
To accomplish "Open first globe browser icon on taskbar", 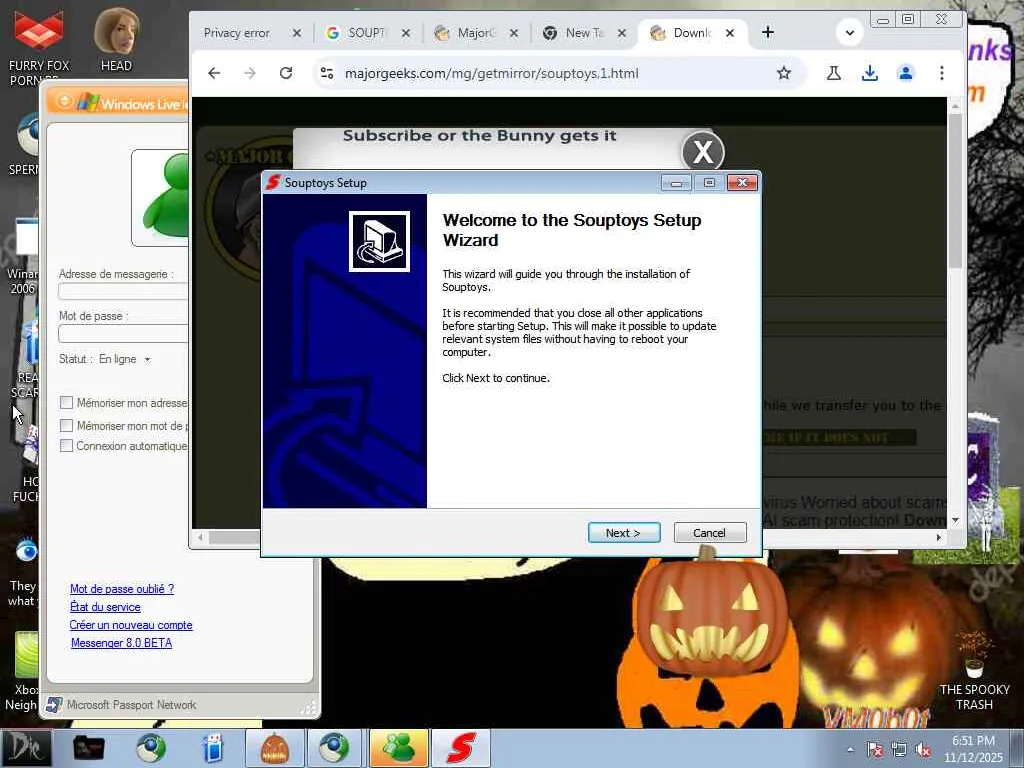I will coord(151,748).
